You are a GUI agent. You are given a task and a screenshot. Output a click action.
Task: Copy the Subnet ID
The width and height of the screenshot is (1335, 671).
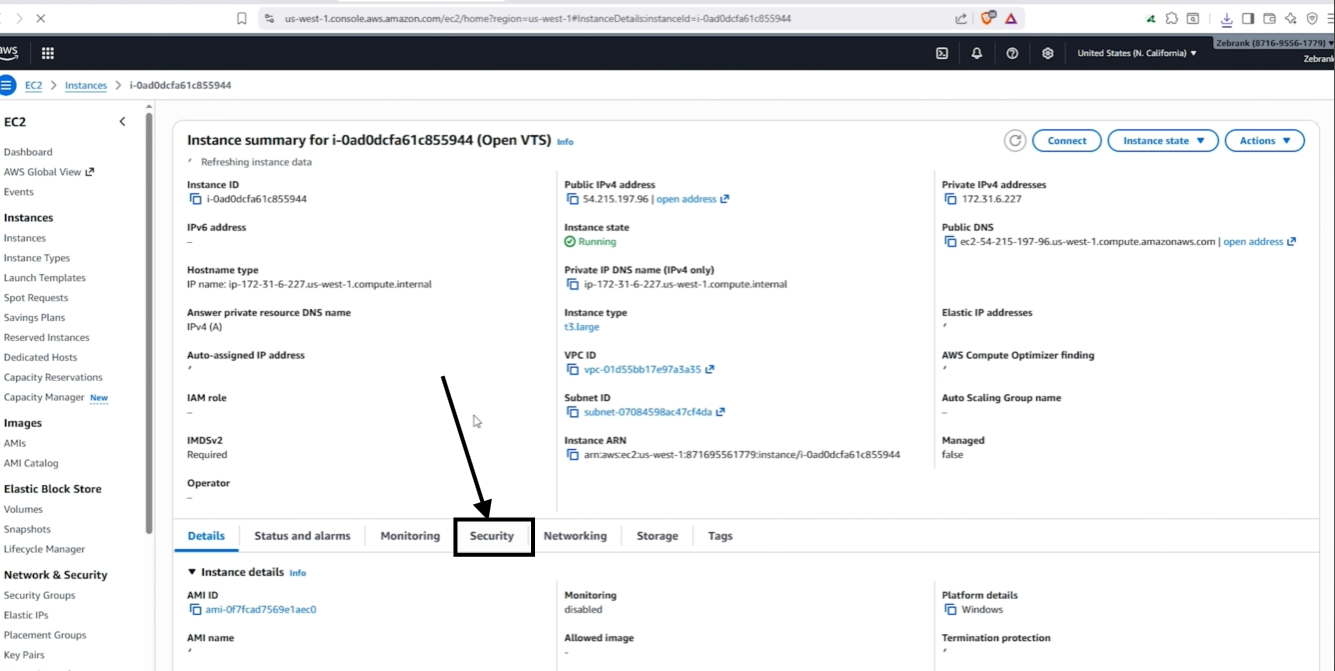pyautogui.click(x=572, y=412)
